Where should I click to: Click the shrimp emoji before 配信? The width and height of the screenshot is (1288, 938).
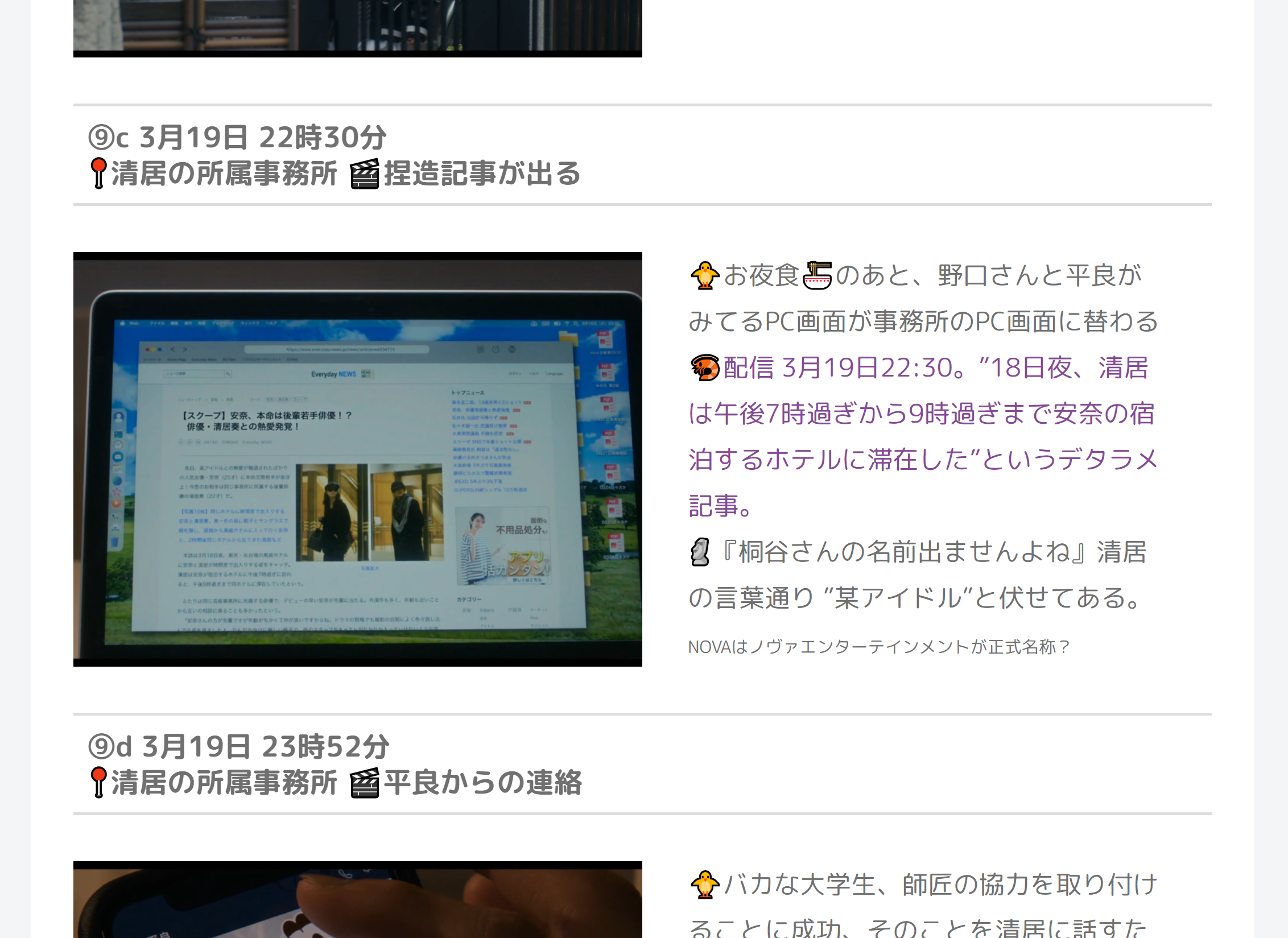704,368
